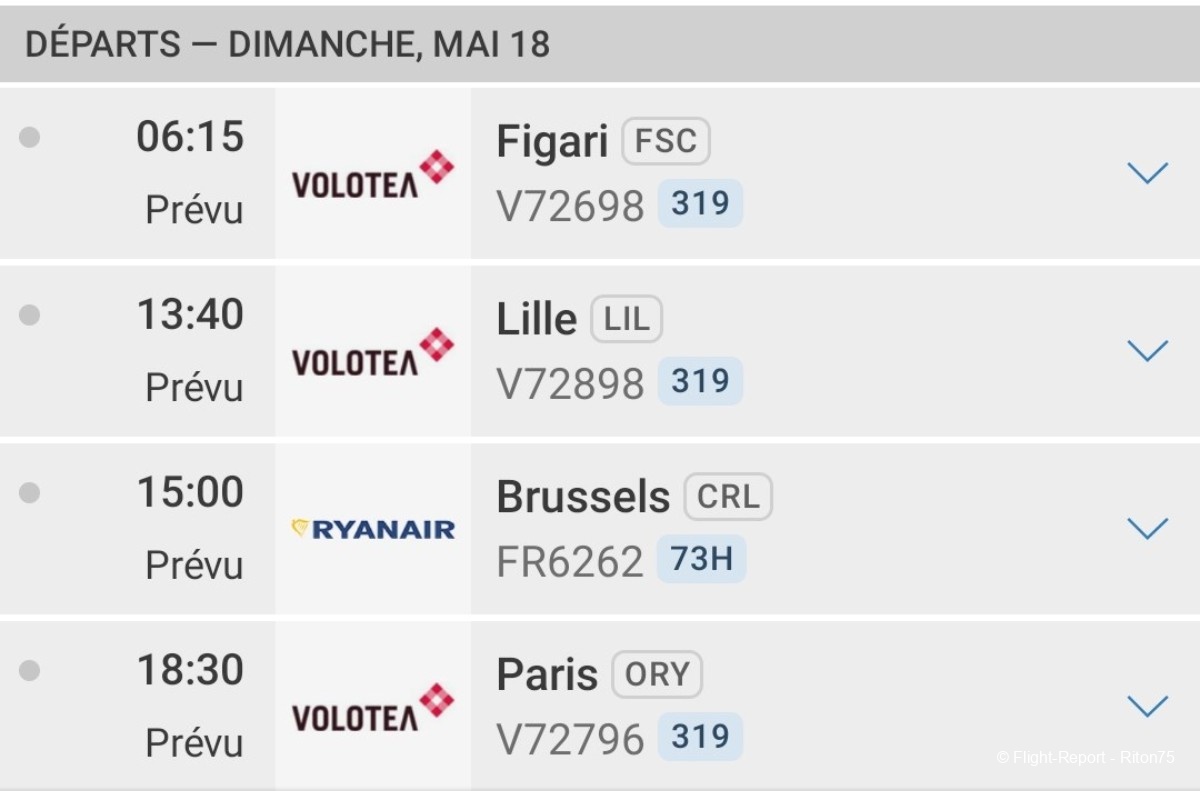Expand the Figari flight details chevron
Viewport: 1200px width, 791px height.
(x=1147, y=173)
